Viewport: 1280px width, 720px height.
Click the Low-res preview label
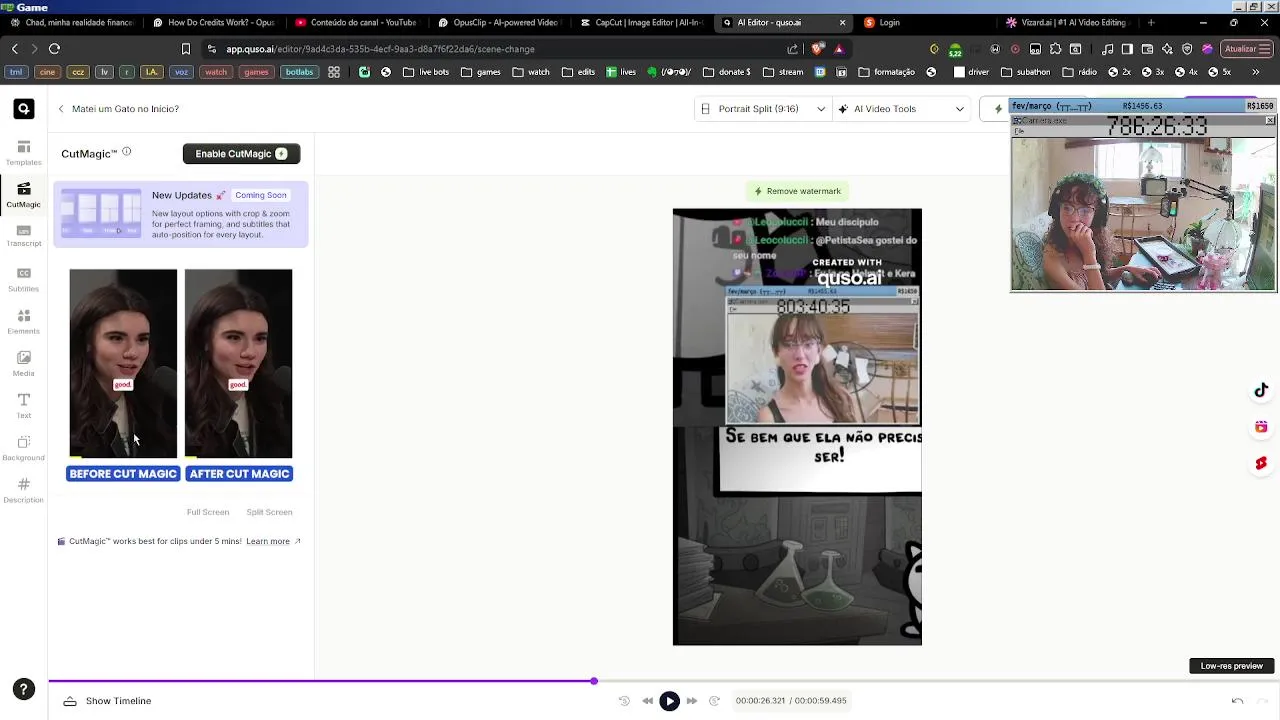point(1232,666)
